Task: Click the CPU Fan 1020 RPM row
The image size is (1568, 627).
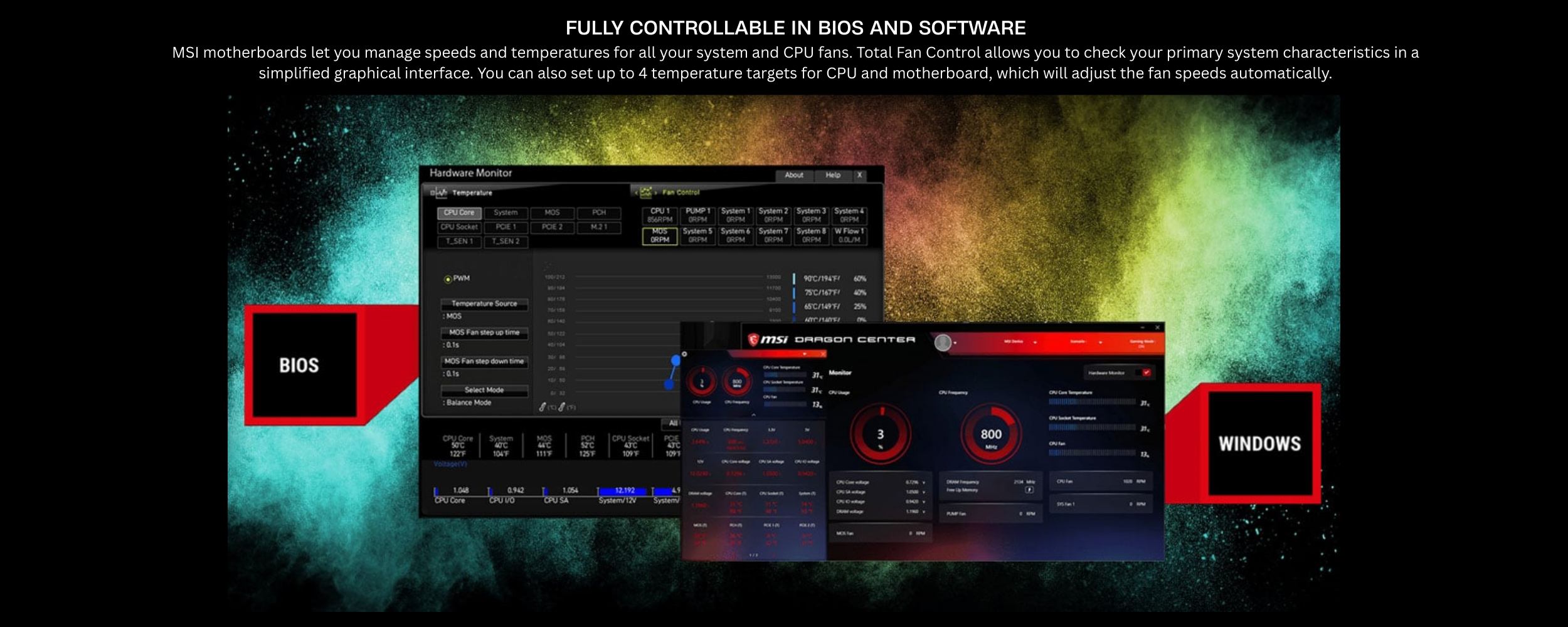Action: click(1102, 481)
